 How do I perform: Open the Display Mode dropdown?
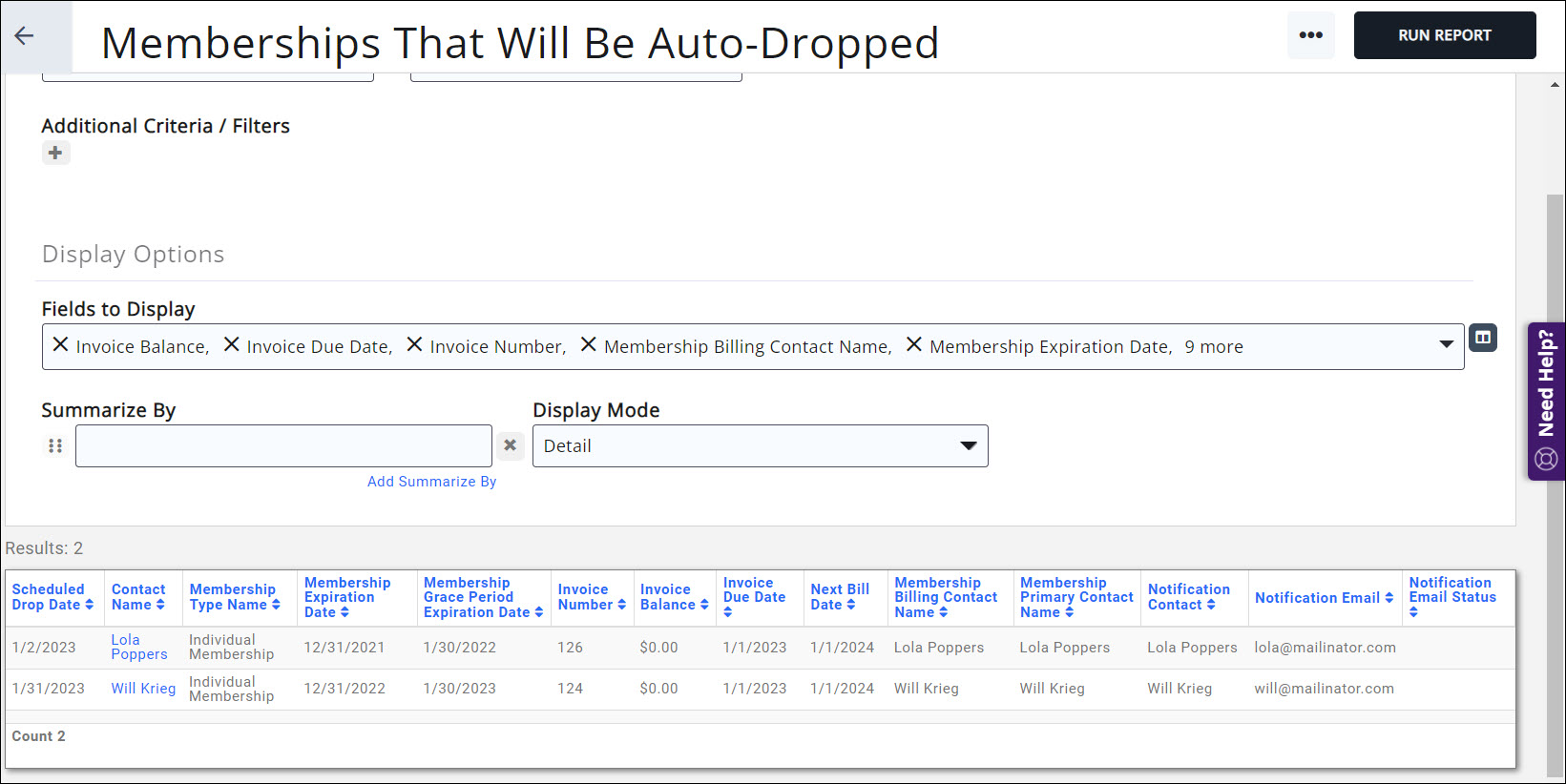(x=968, y=446)
